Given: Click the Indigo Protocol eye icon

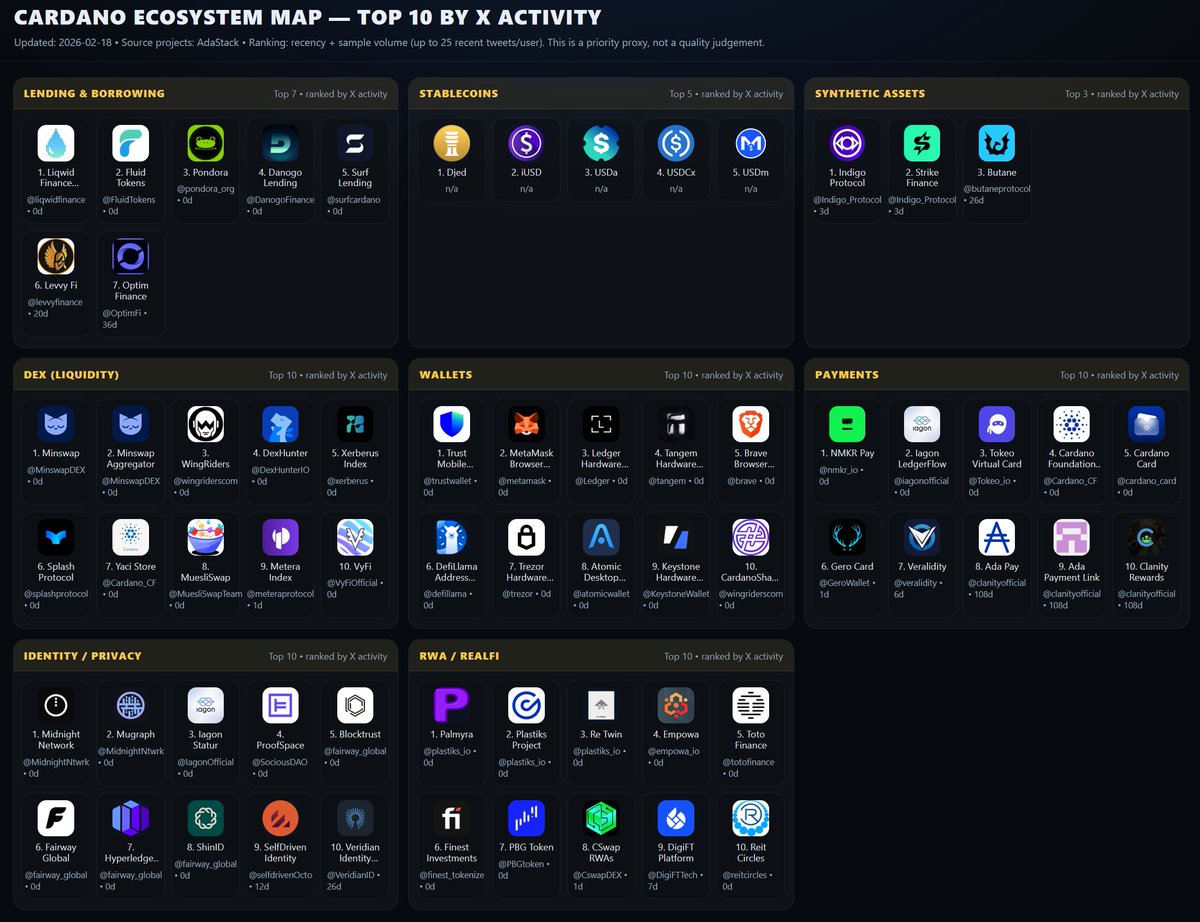Looking at the screenshot, I should 847,143.
